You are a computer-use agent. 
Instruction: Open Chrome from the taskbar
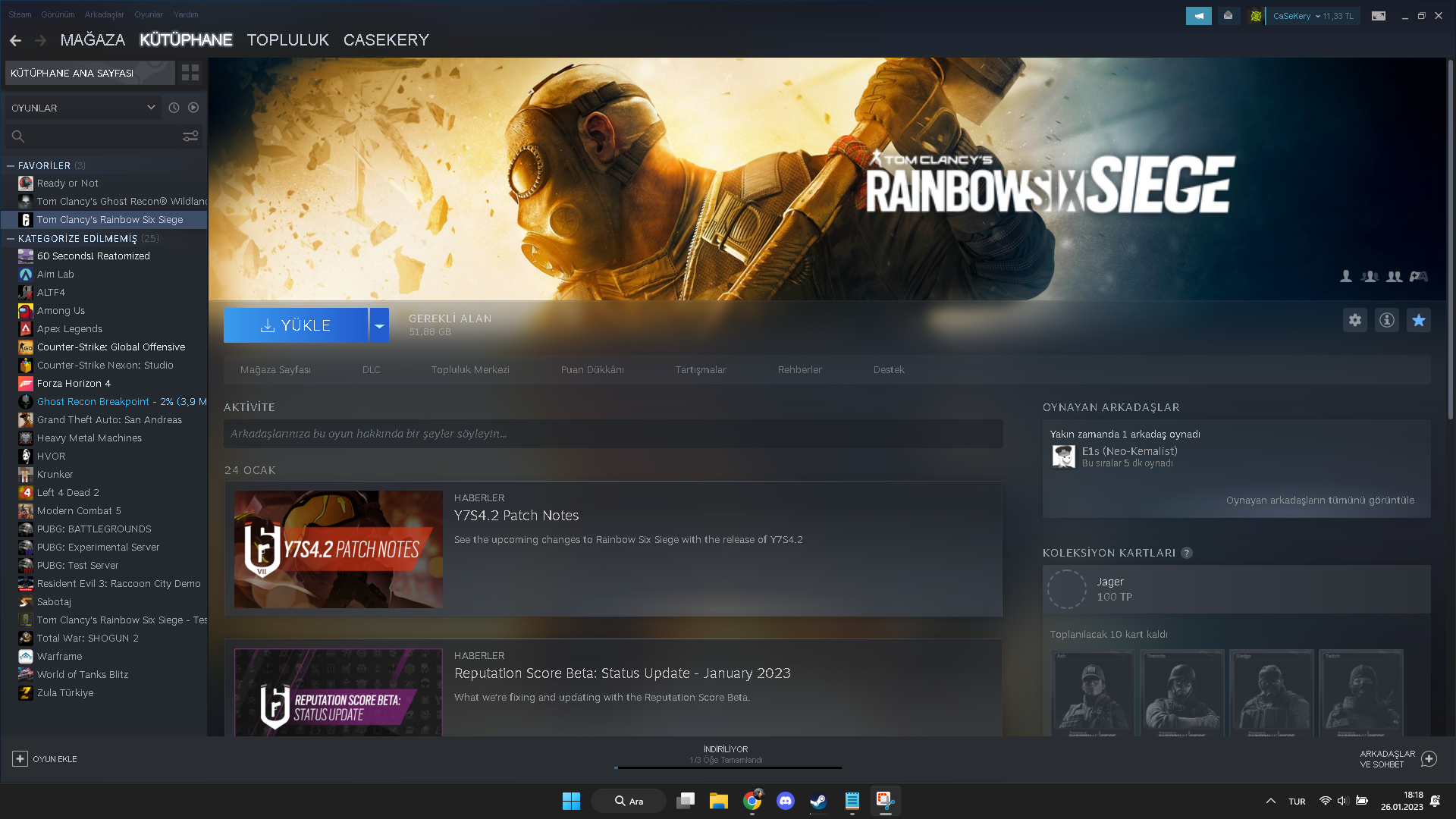pos(752,801)
